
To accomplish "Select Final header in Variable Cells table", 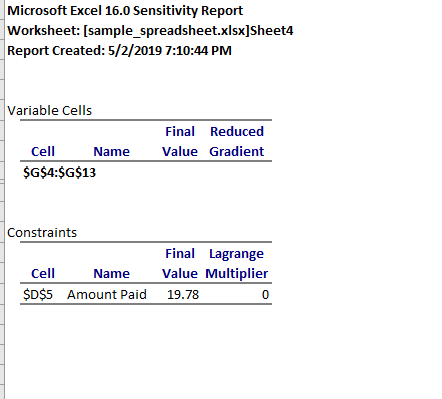I will coord(180,131).
